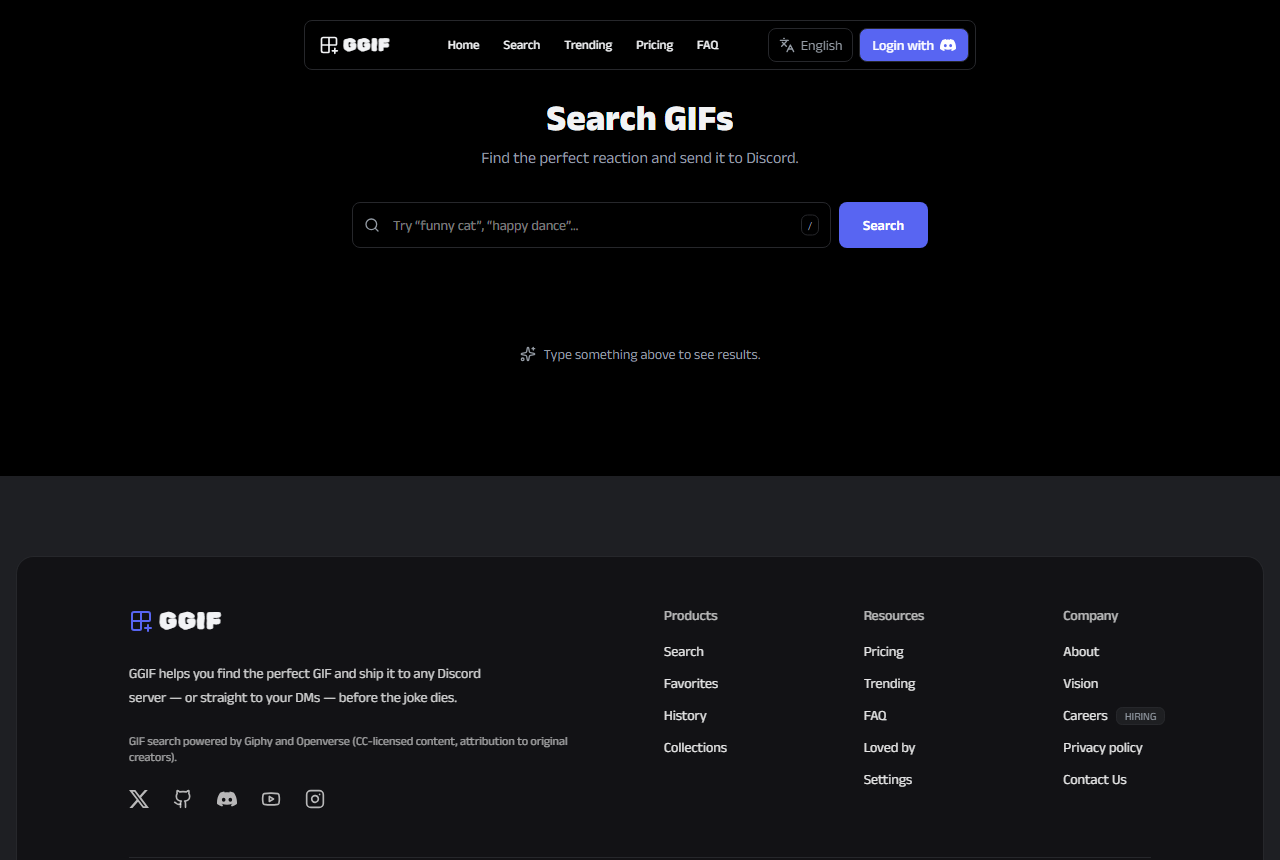Open the Careers footer link
This screenshot has width=1280, height=860.
pos(1085,716)
